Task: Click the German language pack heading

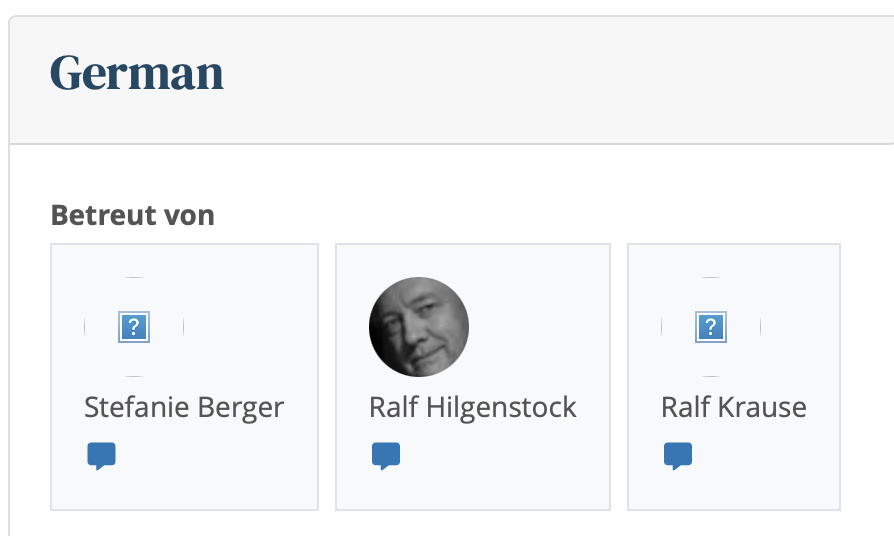Action: coord(137,72)
